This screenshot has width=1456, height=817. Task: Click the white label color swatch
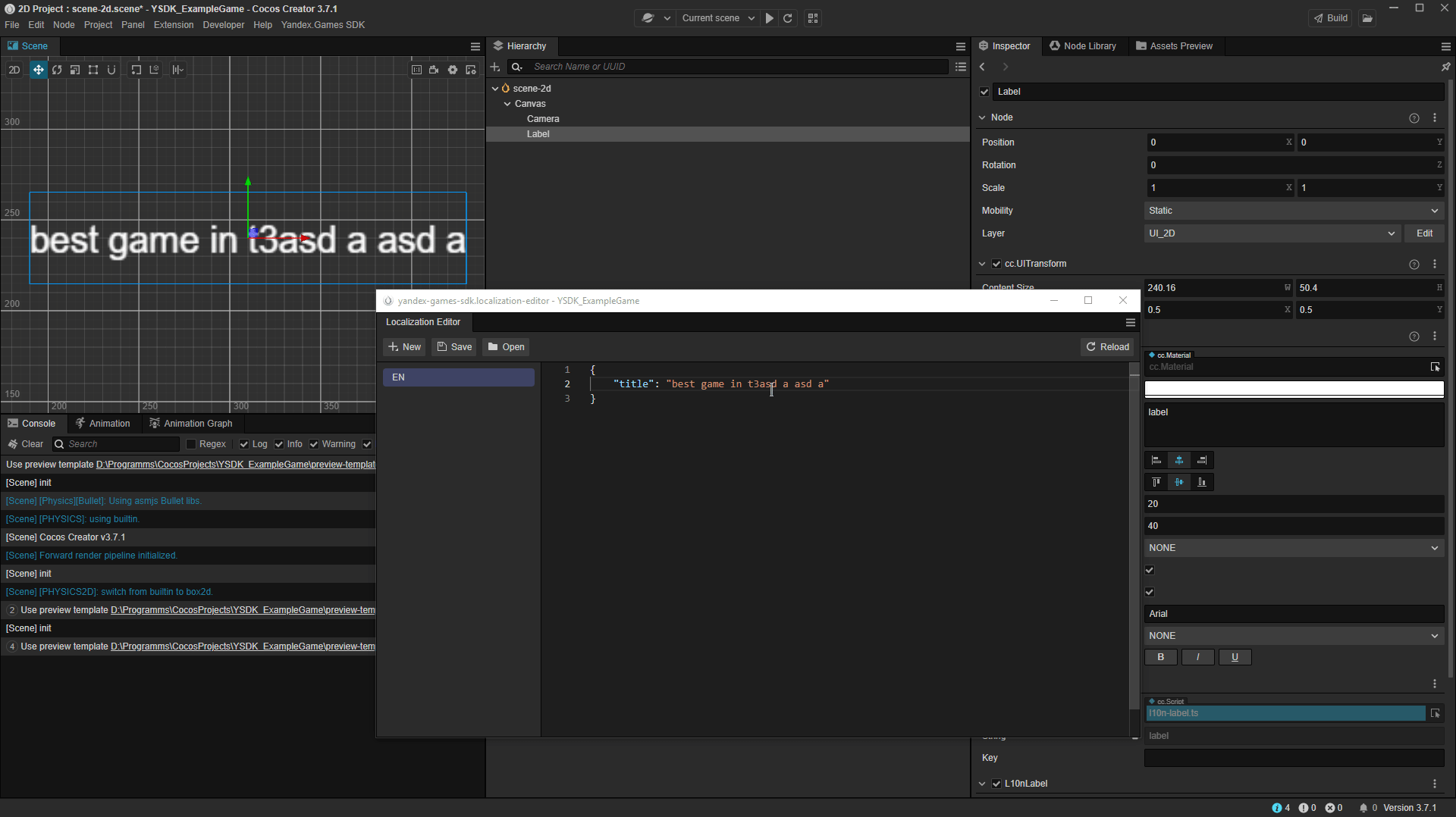(1293, 389)
